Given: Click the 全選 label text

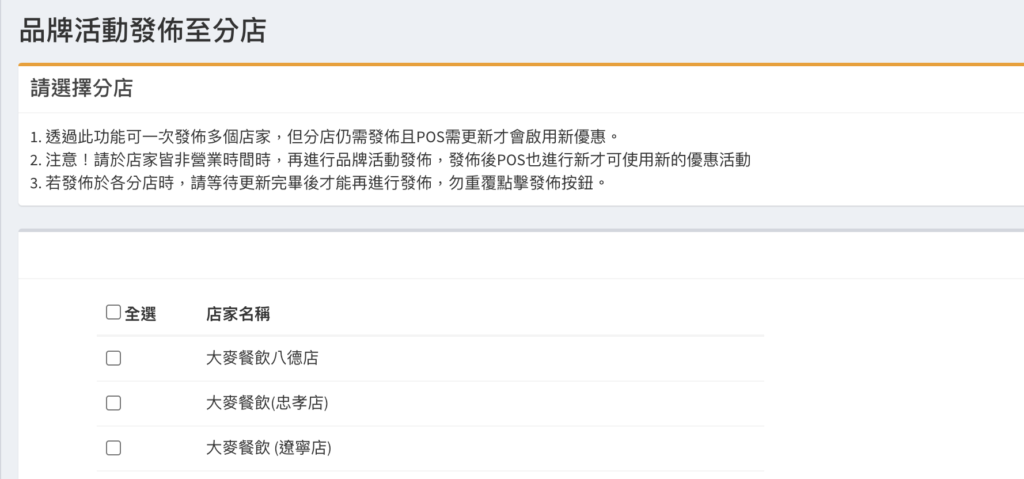Looking at the screenshot, I should pos(140,313).
